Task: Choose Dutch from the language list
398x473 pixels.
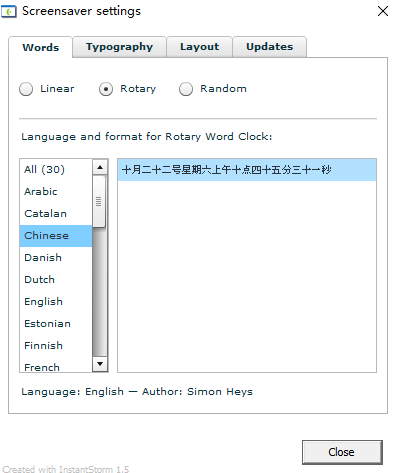Action: [56, 280]
